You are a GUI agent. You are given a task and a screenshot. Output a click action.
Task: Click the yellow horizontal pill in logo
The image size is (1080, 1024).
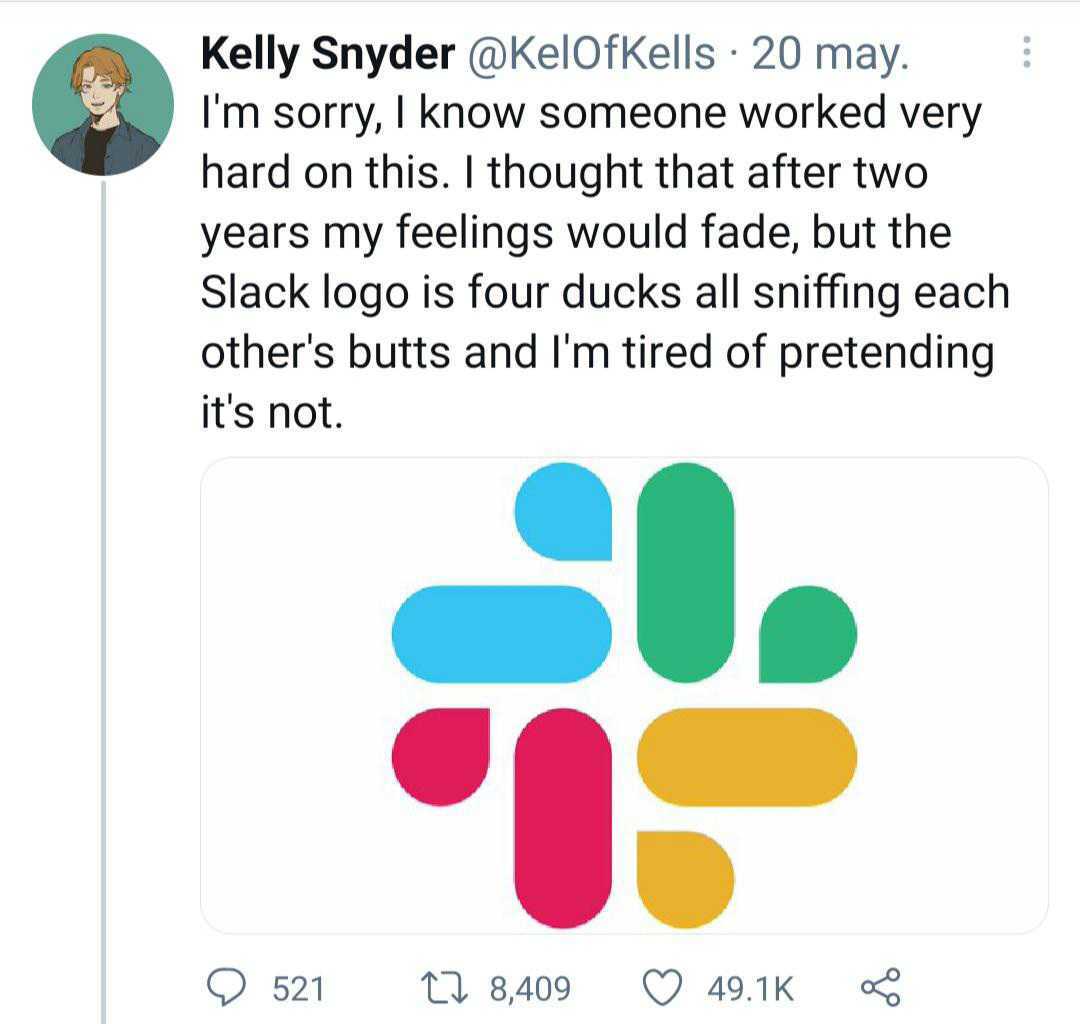click(x=746, y=756)
